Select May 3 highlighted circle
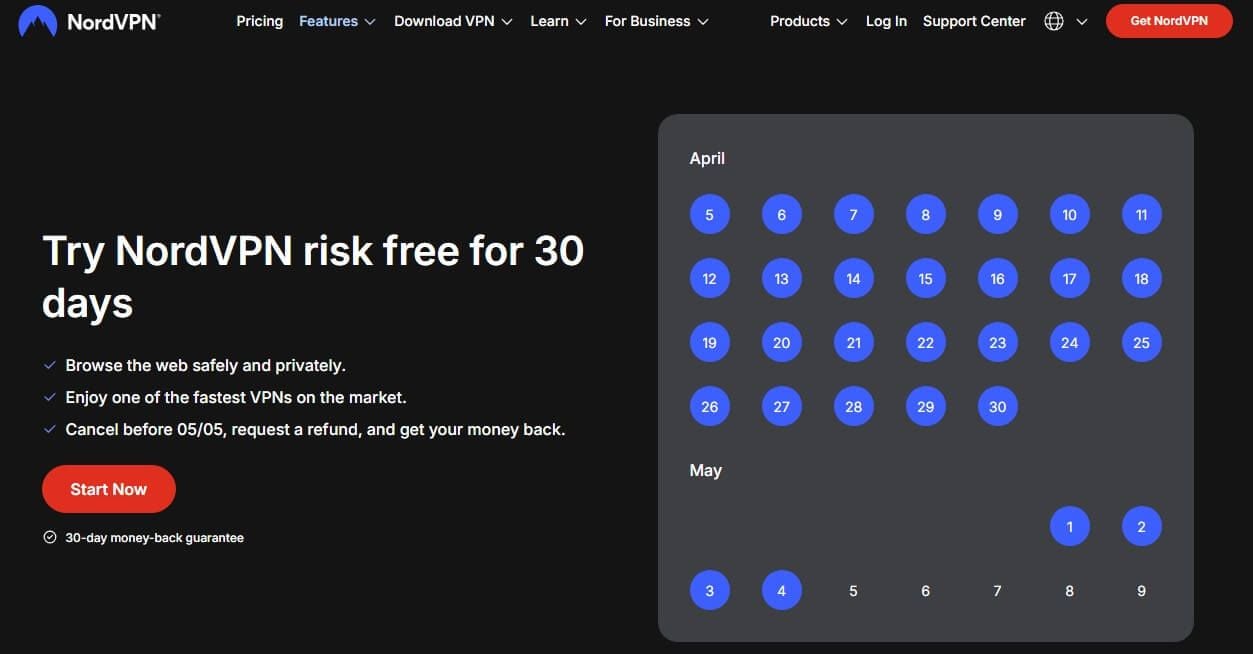1253x654 pixels. click(709, 591)
